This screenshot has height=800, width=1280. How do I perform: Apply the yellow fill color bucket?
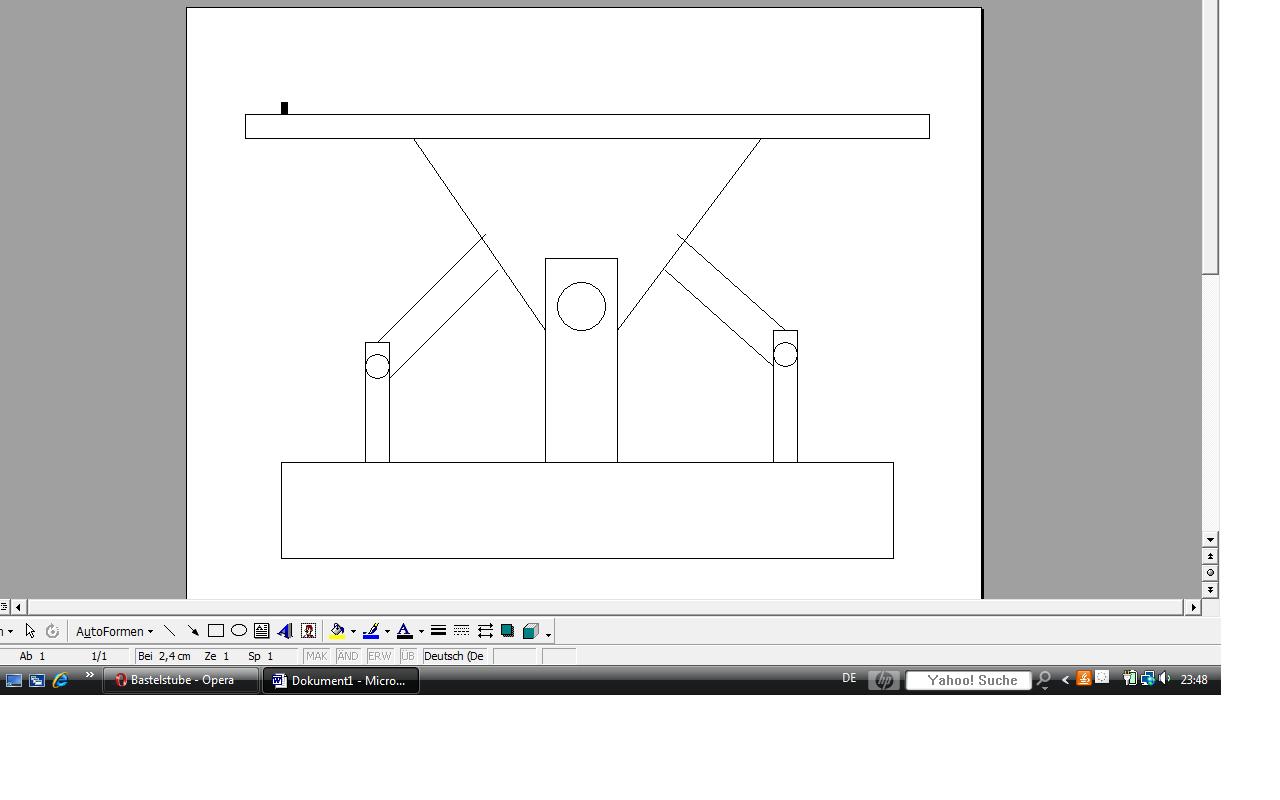tap(337, 631)
